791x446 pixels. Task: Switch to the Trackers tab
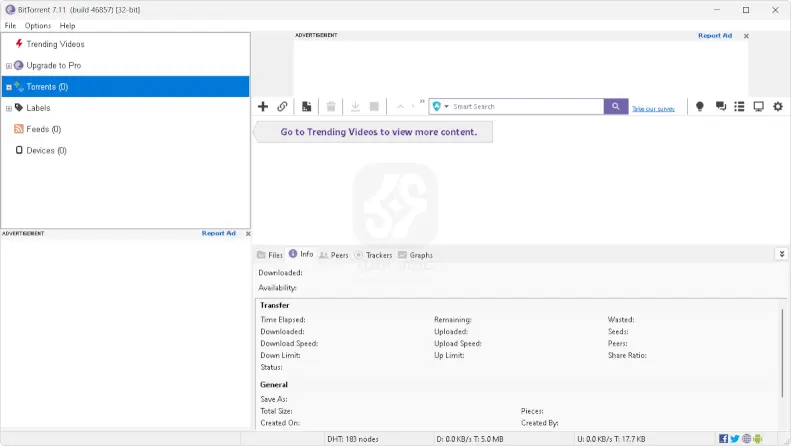click(373, 255)
